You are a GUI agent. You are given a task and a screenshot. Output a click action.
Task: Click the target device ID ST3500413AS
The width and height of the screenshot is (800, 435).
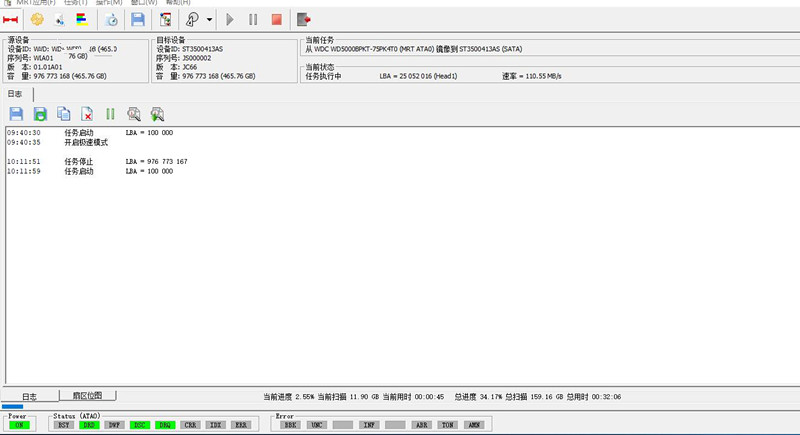(x=202, y=49)
